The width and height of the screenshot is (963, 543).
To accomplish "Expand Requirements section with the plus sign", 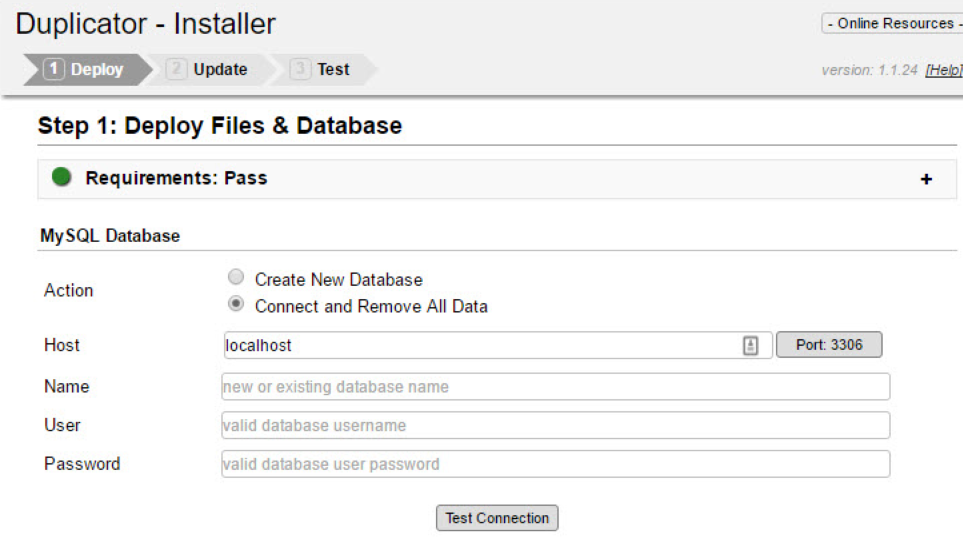I will point(926,180).
